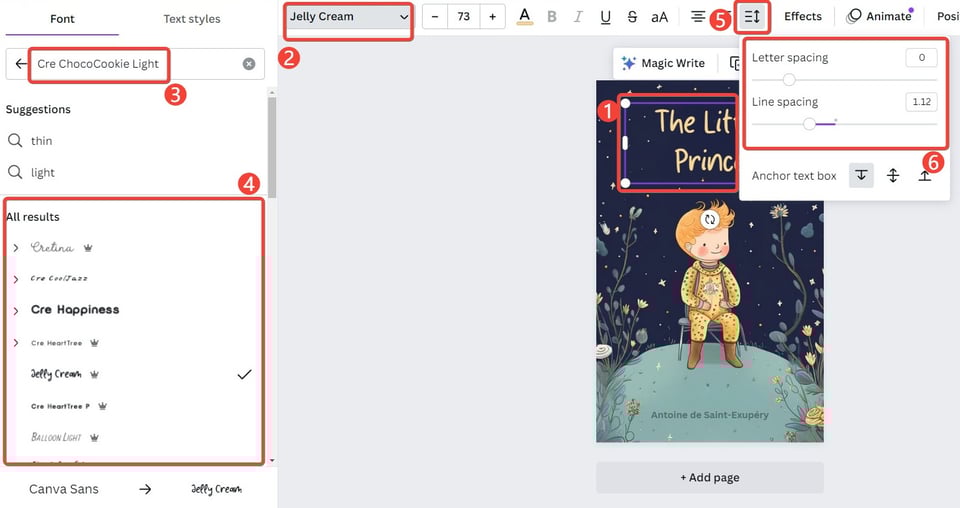Switch to the Text styles tab
This screenshot has height=508, width=960.
tap(192, 19)
